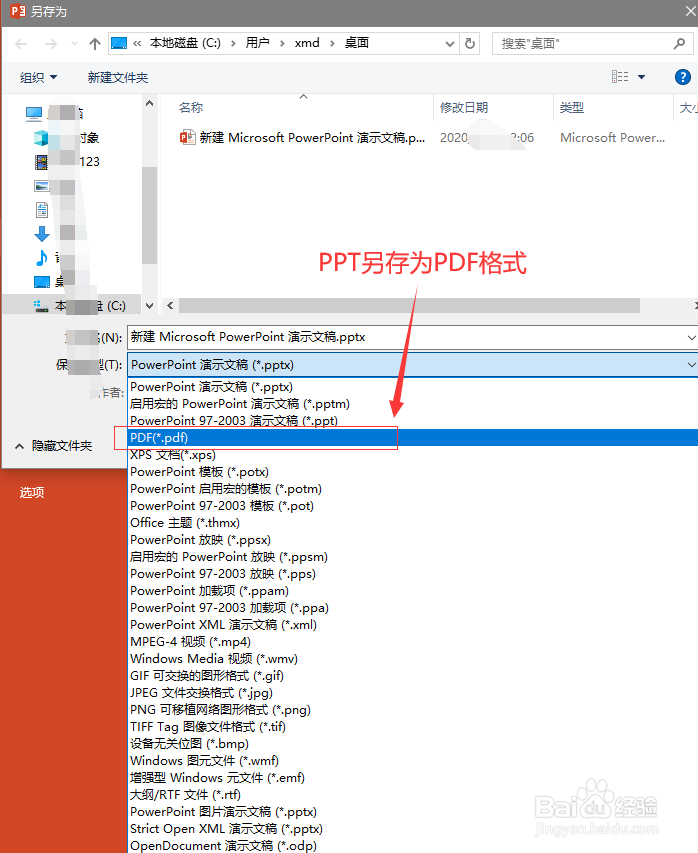Select PowerPoint 97-2003 模板 (*.pot)

coord(413,505)
